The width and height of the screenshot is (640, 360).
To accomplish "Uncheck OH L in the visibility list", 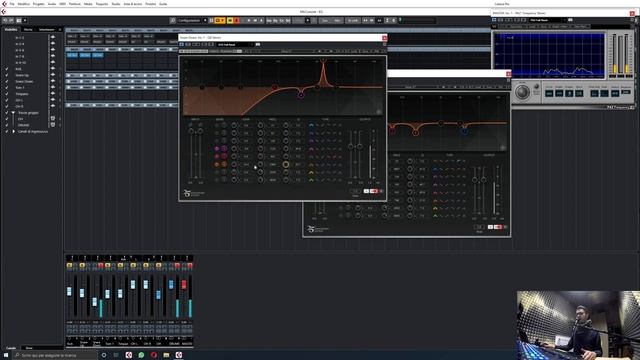I will pyautogui.click(x=7, y=100).
